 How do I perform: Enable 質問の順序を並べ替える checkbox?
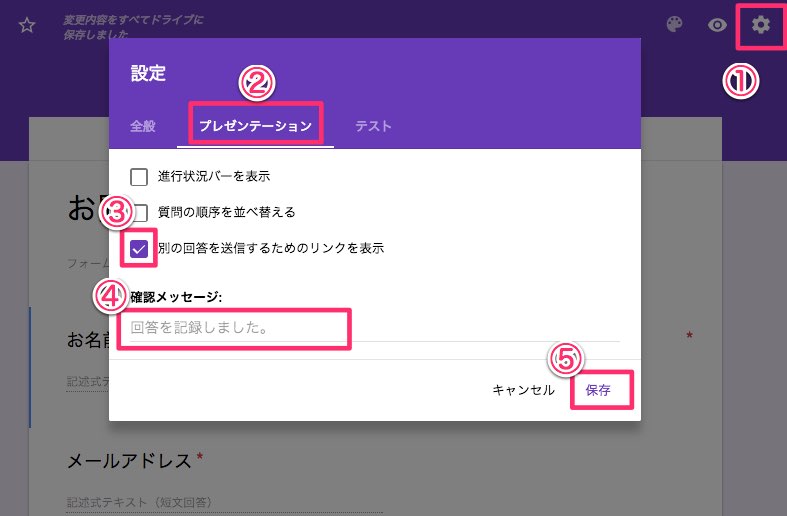point(139,212)
